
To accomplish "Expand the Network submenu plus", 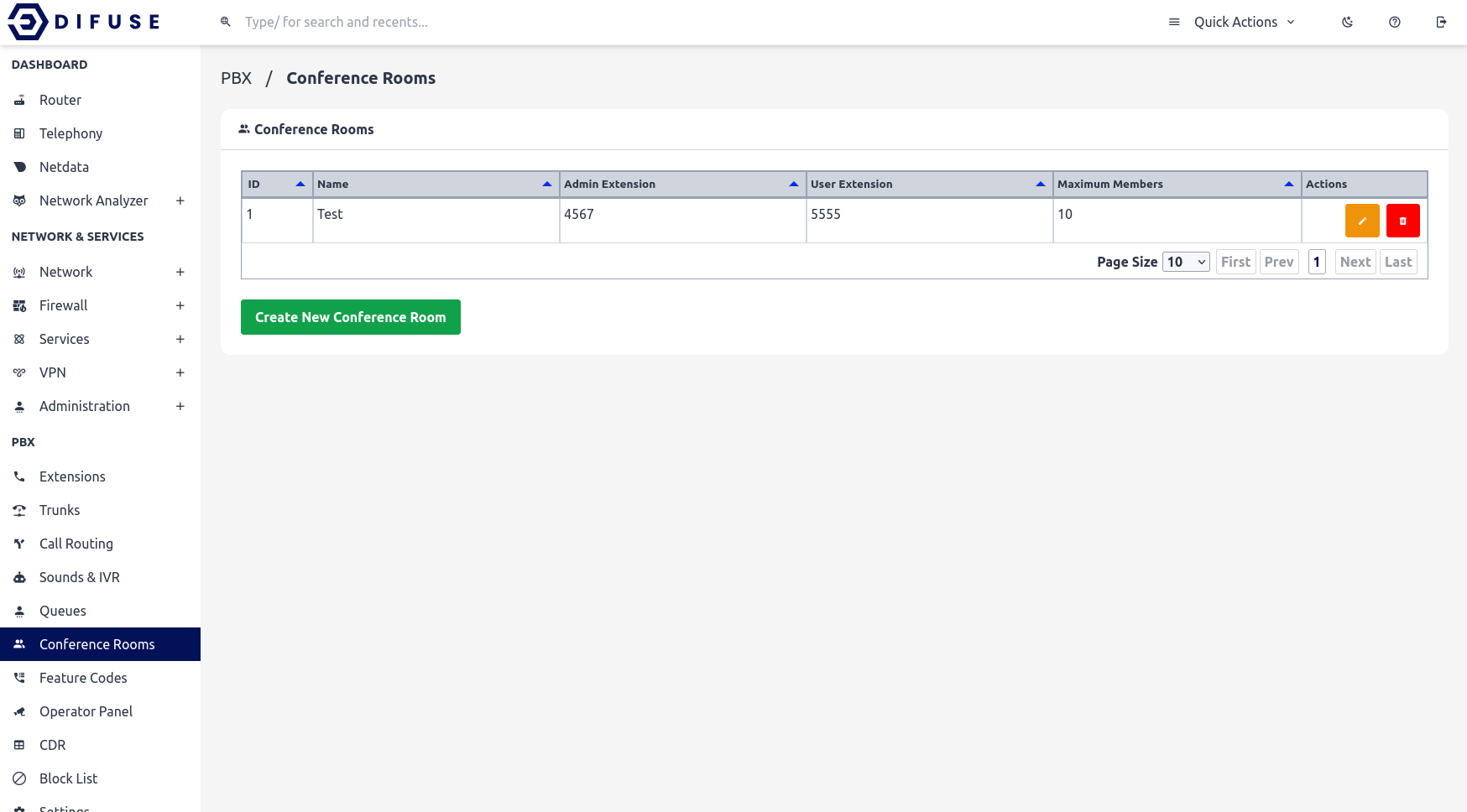I will (x=180, y=272).
